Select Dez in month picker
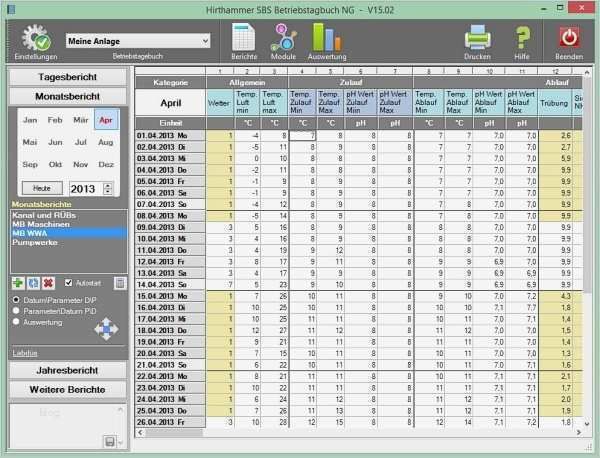 [106, 165]
